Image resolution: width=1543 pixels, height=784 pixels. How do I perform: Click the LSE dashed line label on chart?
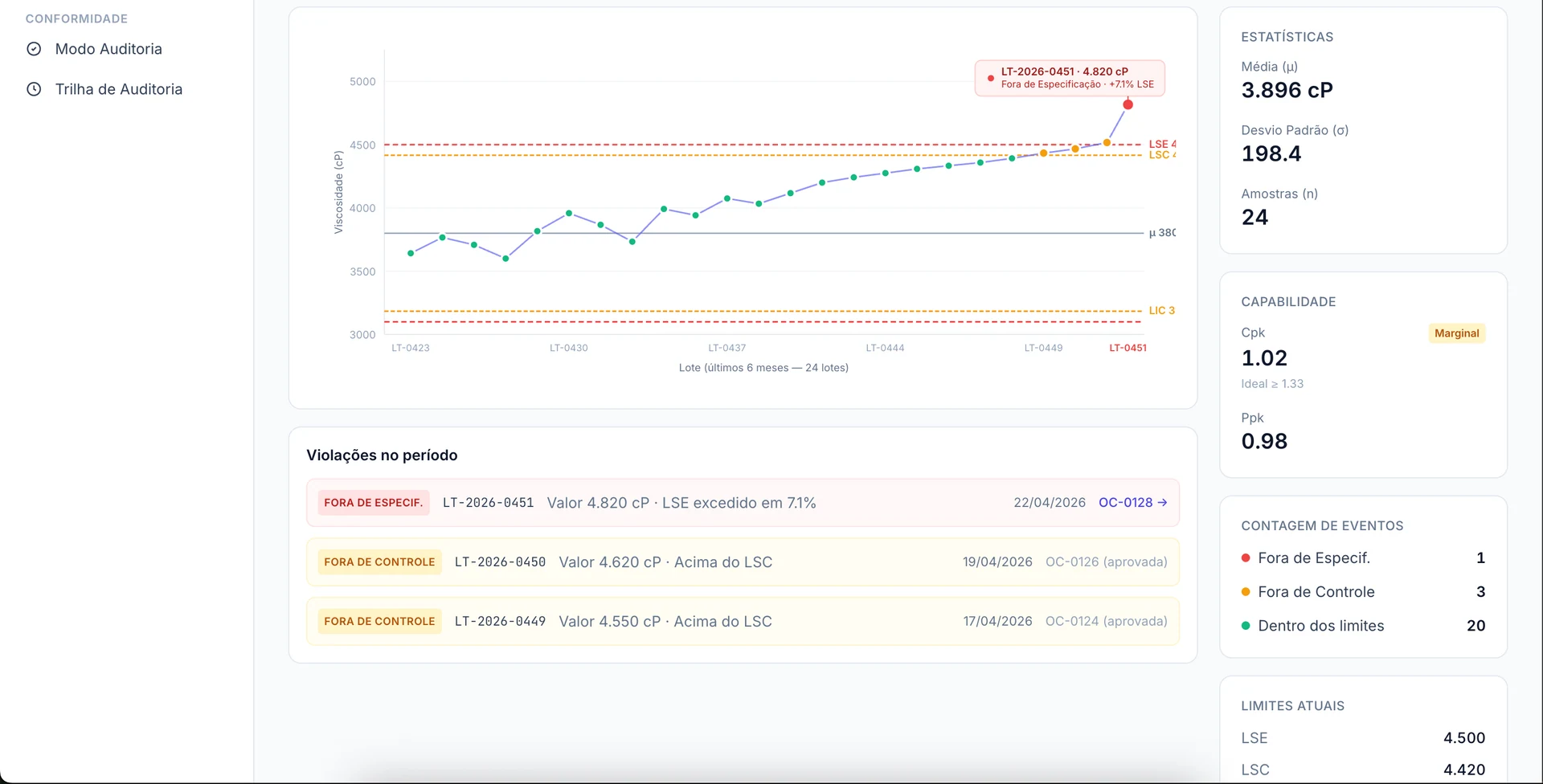[x=1161, y=144]
